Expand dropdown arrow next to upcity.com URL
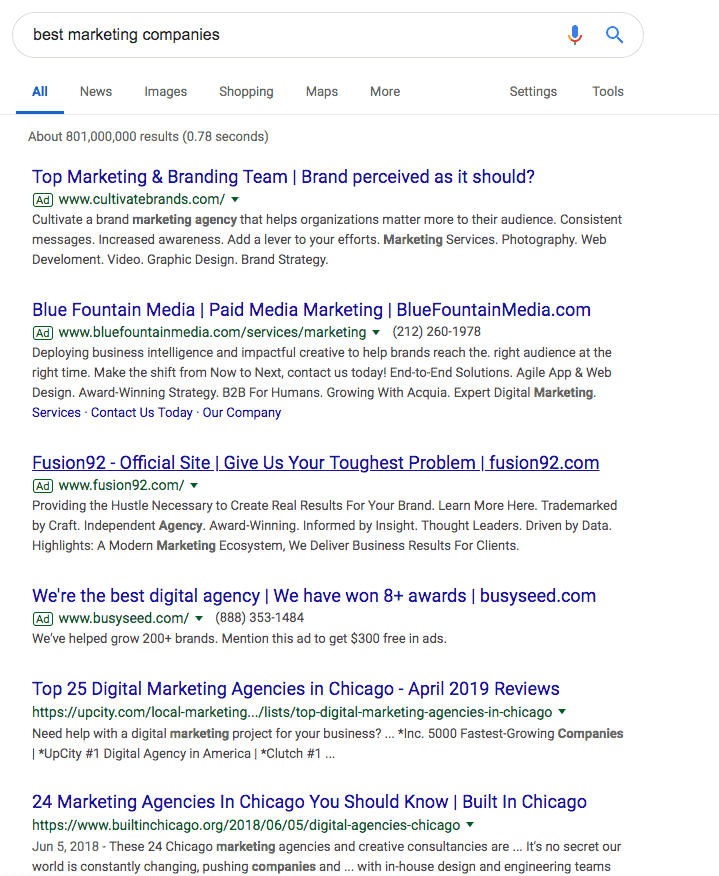The image size is (719, 876). 562,712
